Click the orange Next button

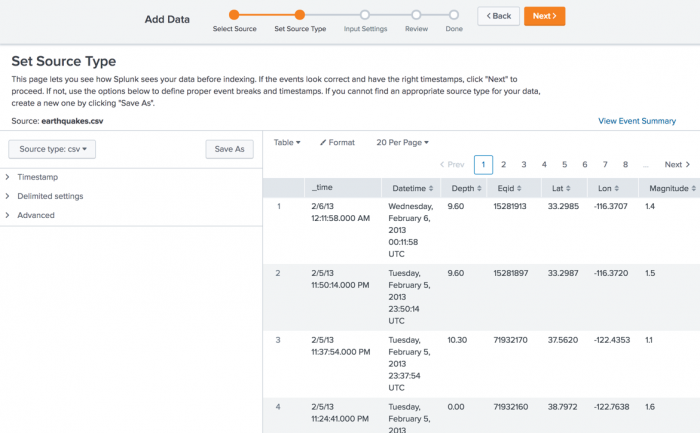(x=544, y=16)
